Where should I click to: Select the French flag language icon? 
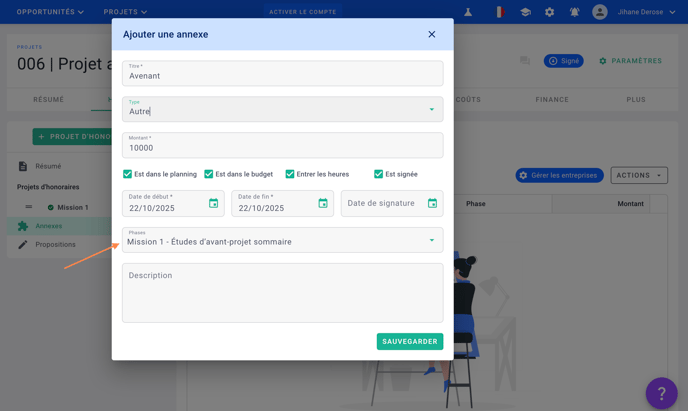pyautogui.click(x=498, y=12)
